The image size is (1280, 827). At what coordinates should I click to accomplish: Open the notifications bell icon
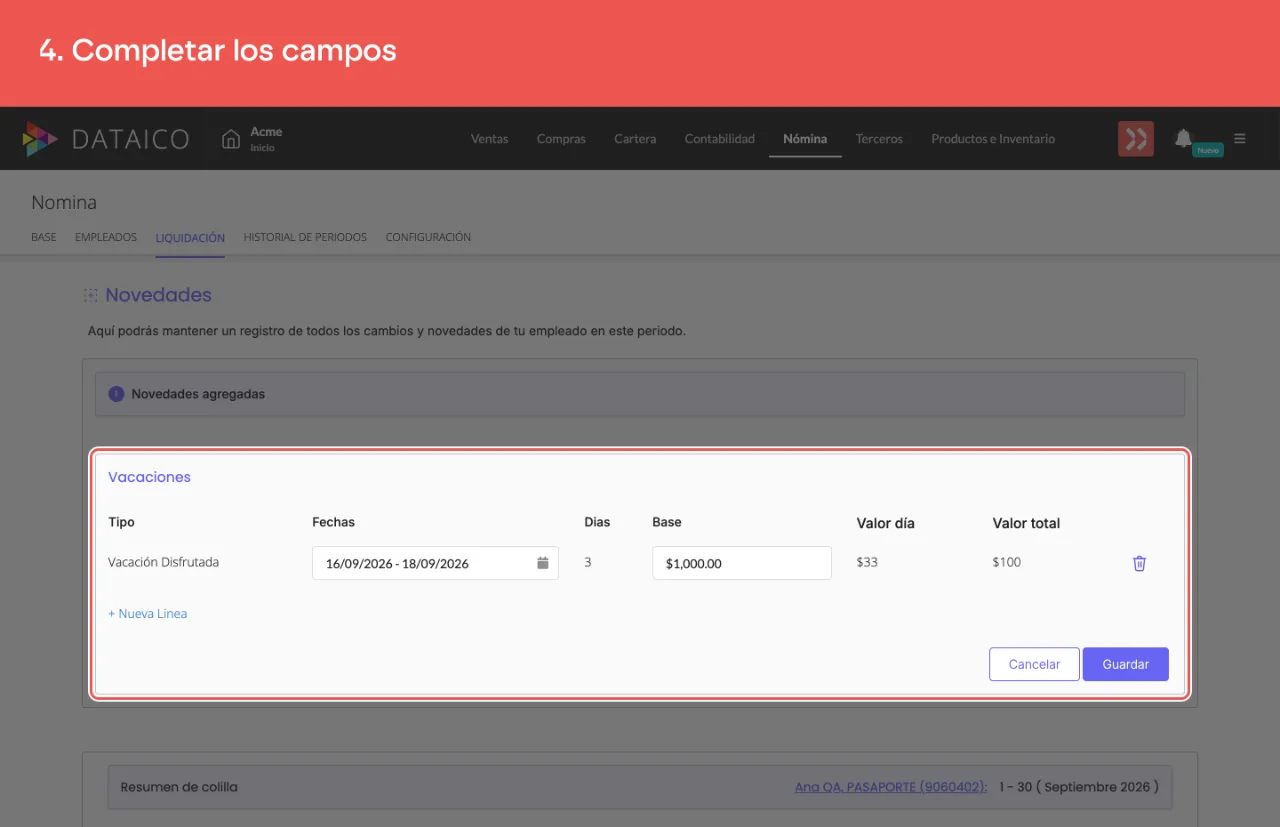coord(1183,138)
